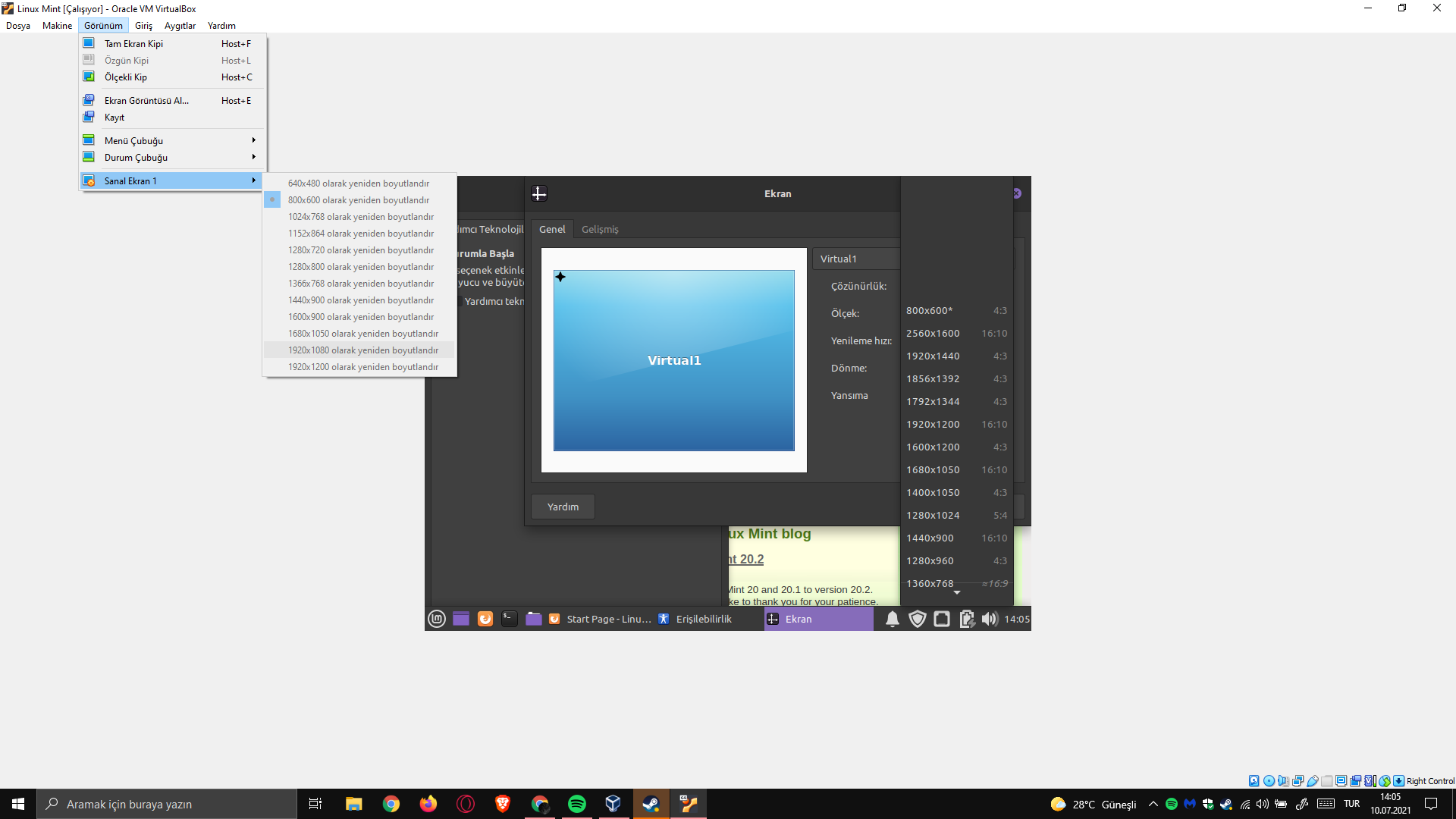Click Tam Ekran Kipi menu entry
The image size is (1456, 819).
tap(133, 44)
